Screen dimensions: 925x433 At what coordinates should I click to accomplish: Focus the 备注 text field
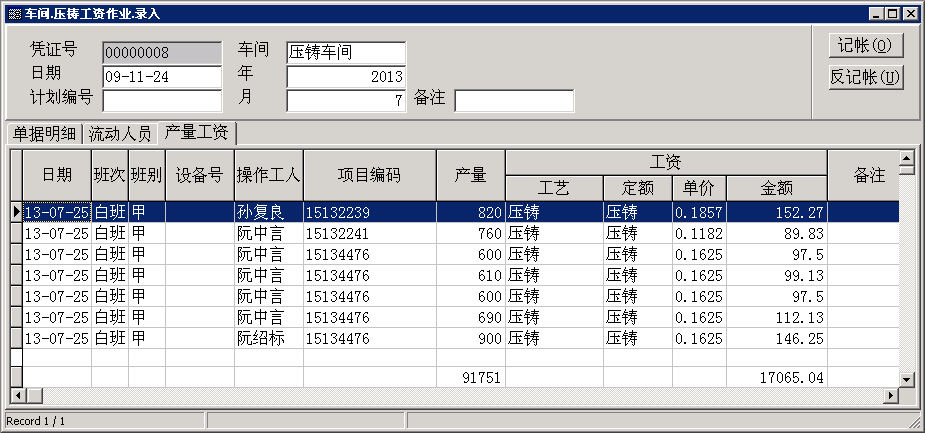click(514, 100)
